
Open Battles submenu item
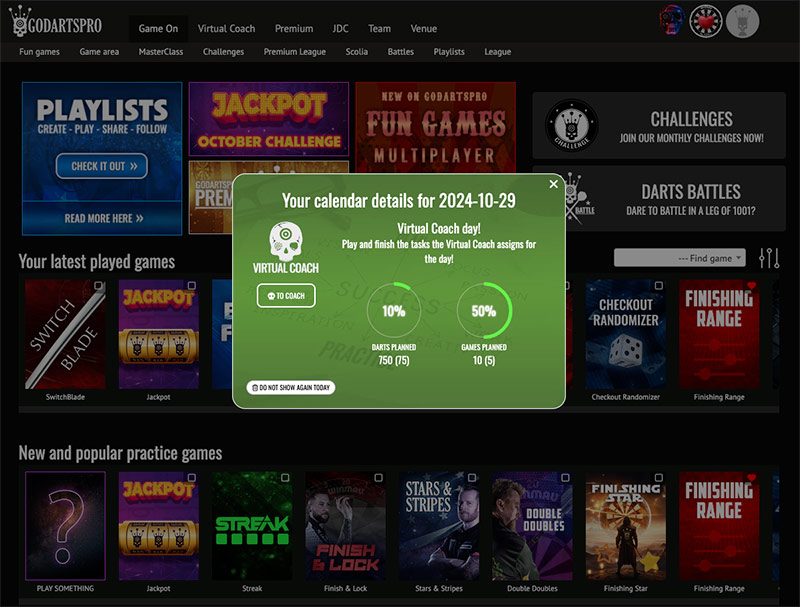[401, 52]
